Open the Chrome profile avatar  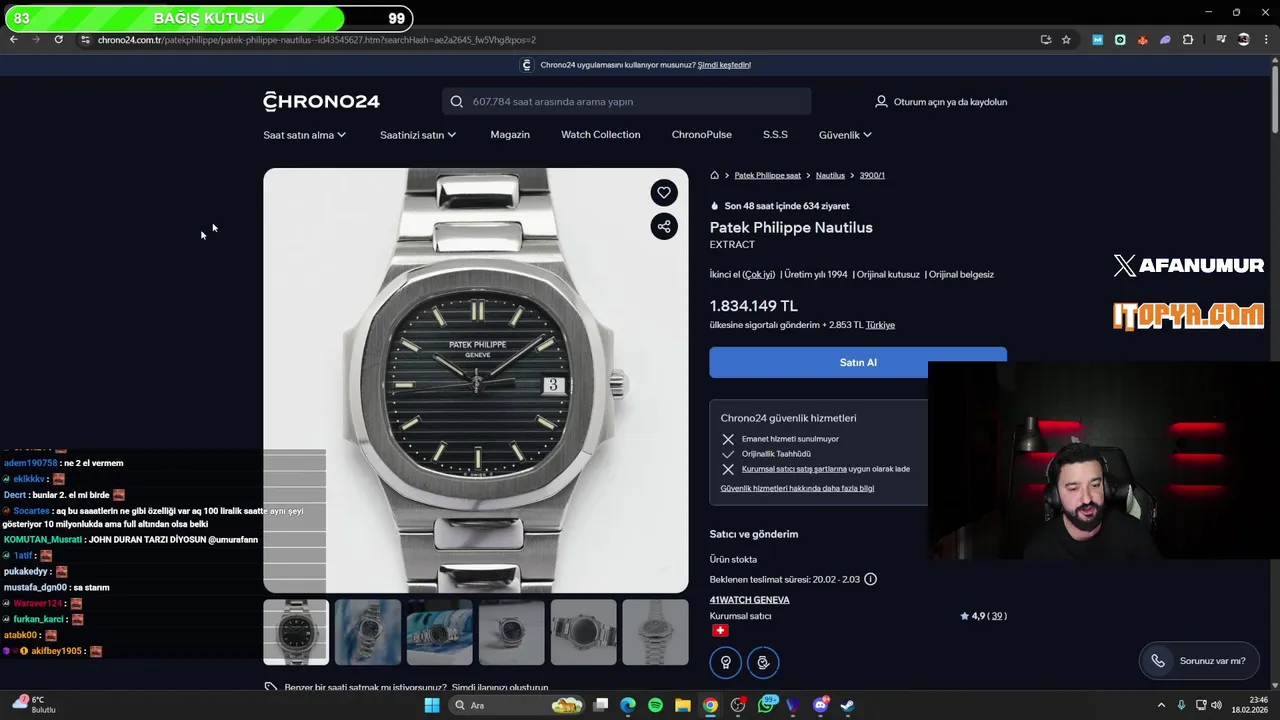[1244, 40]
